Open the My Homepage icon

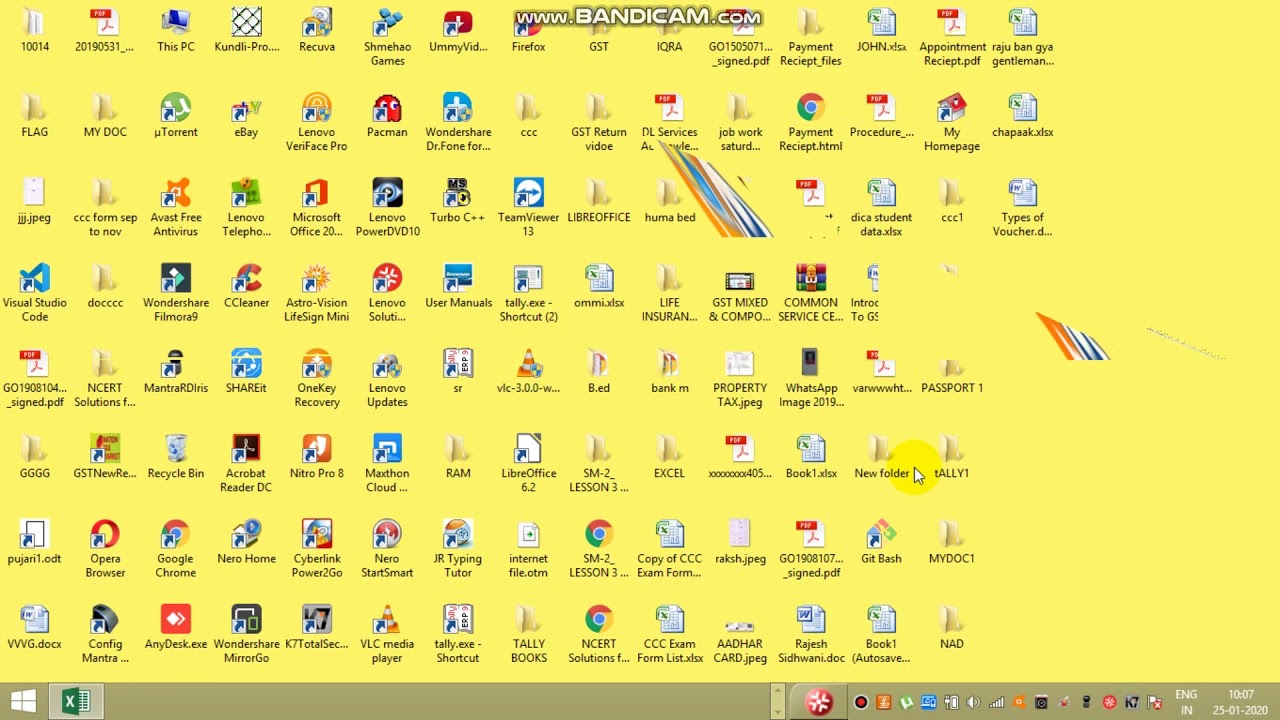pos(952,123)
